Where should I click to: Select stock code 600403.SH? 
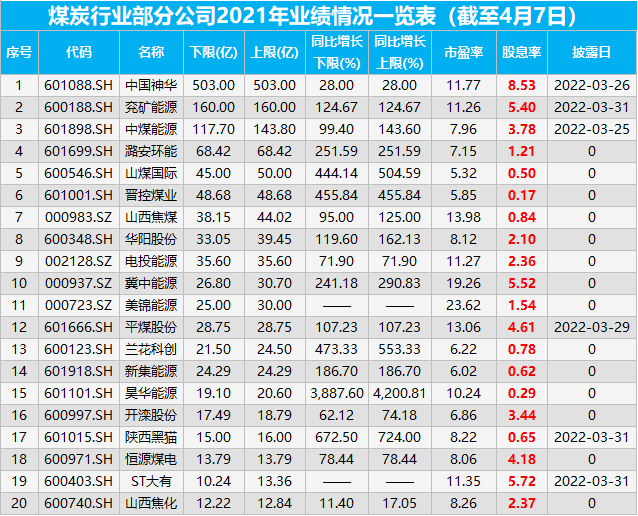79,481
